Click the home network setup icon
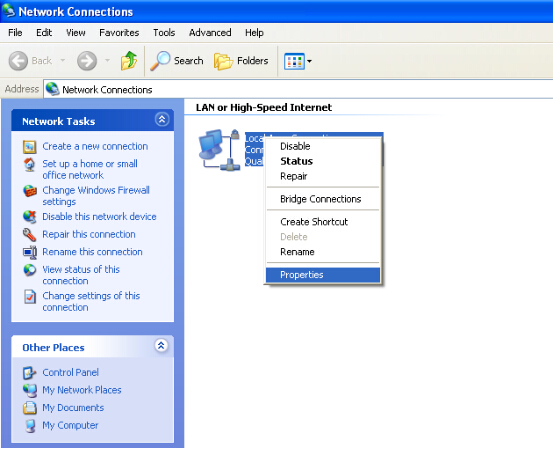The width and height of the screenshot is (553, 449). 30,165
